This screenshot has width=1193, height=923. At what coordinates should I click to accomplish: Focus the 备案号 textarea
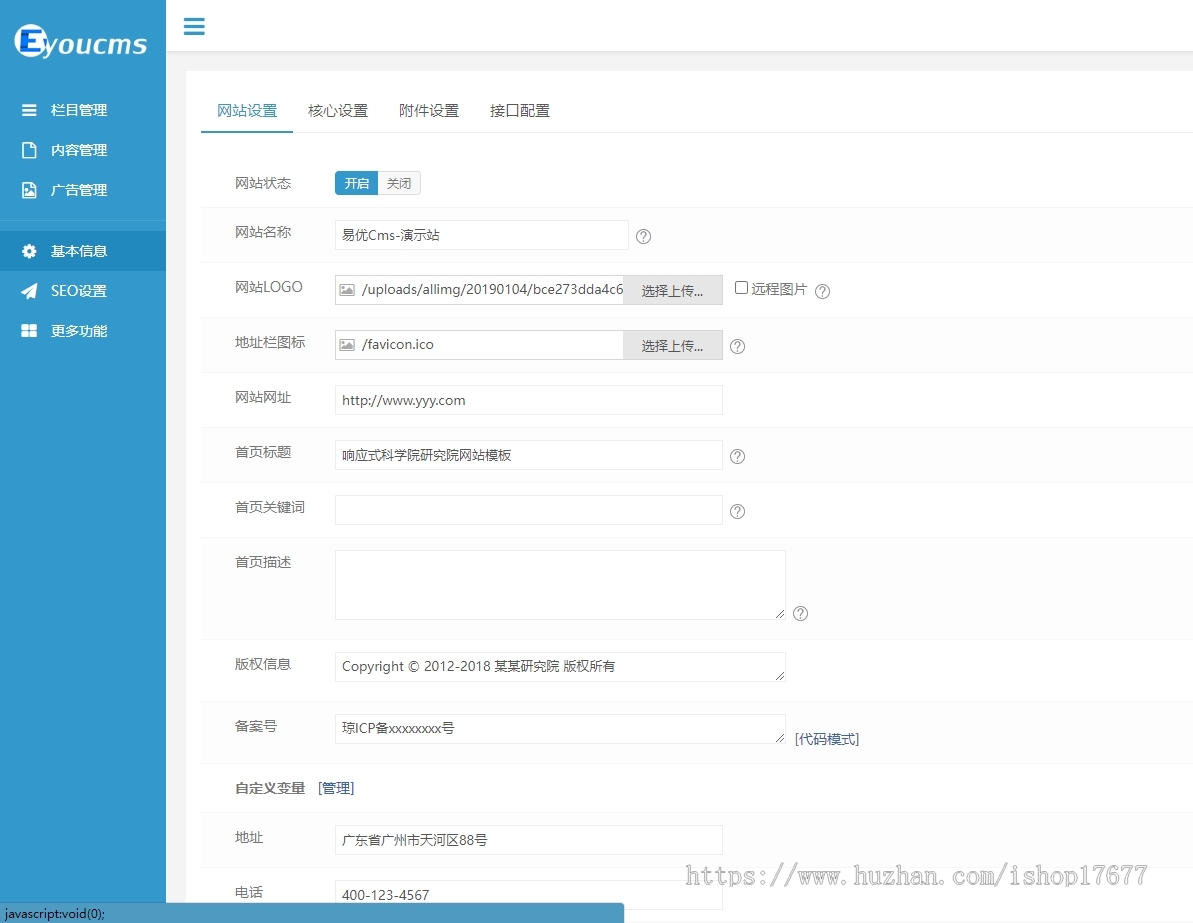coord(560,729)
